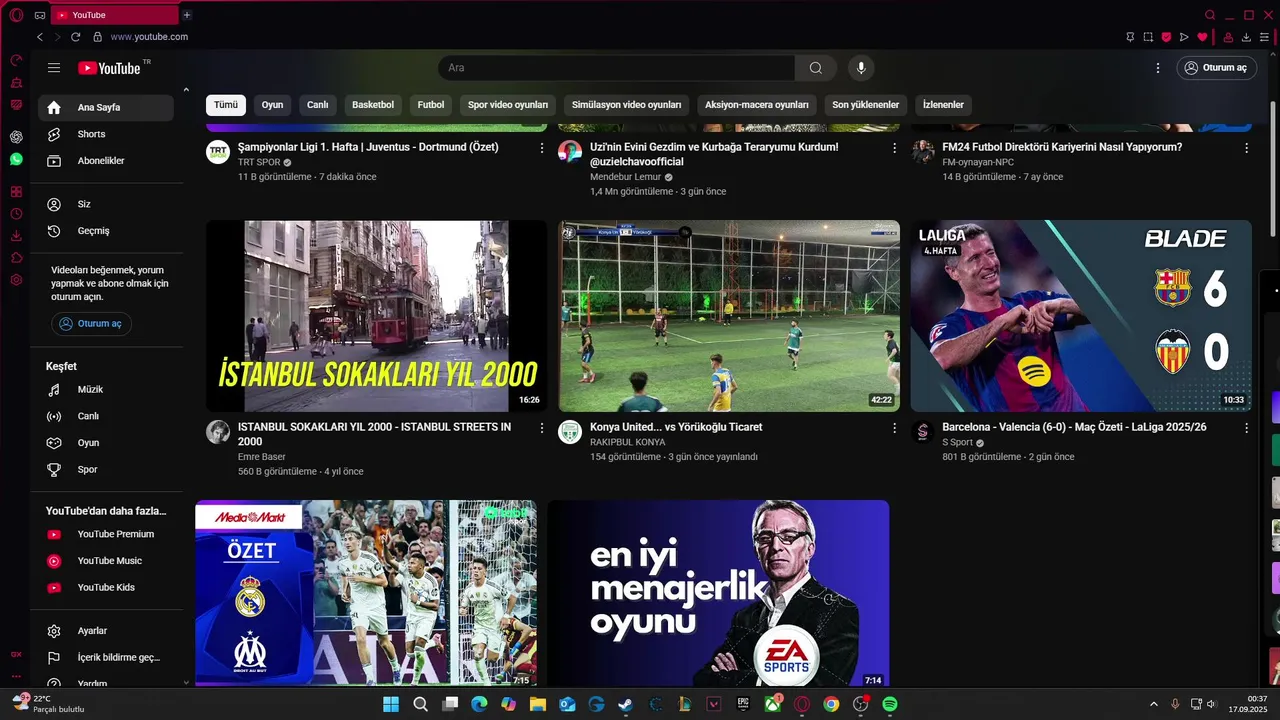Image resolution: width=1280 pixels, height=720 pixels.
Task: Open options for Barcelona - Valencia video
Action: (1246, 428)
